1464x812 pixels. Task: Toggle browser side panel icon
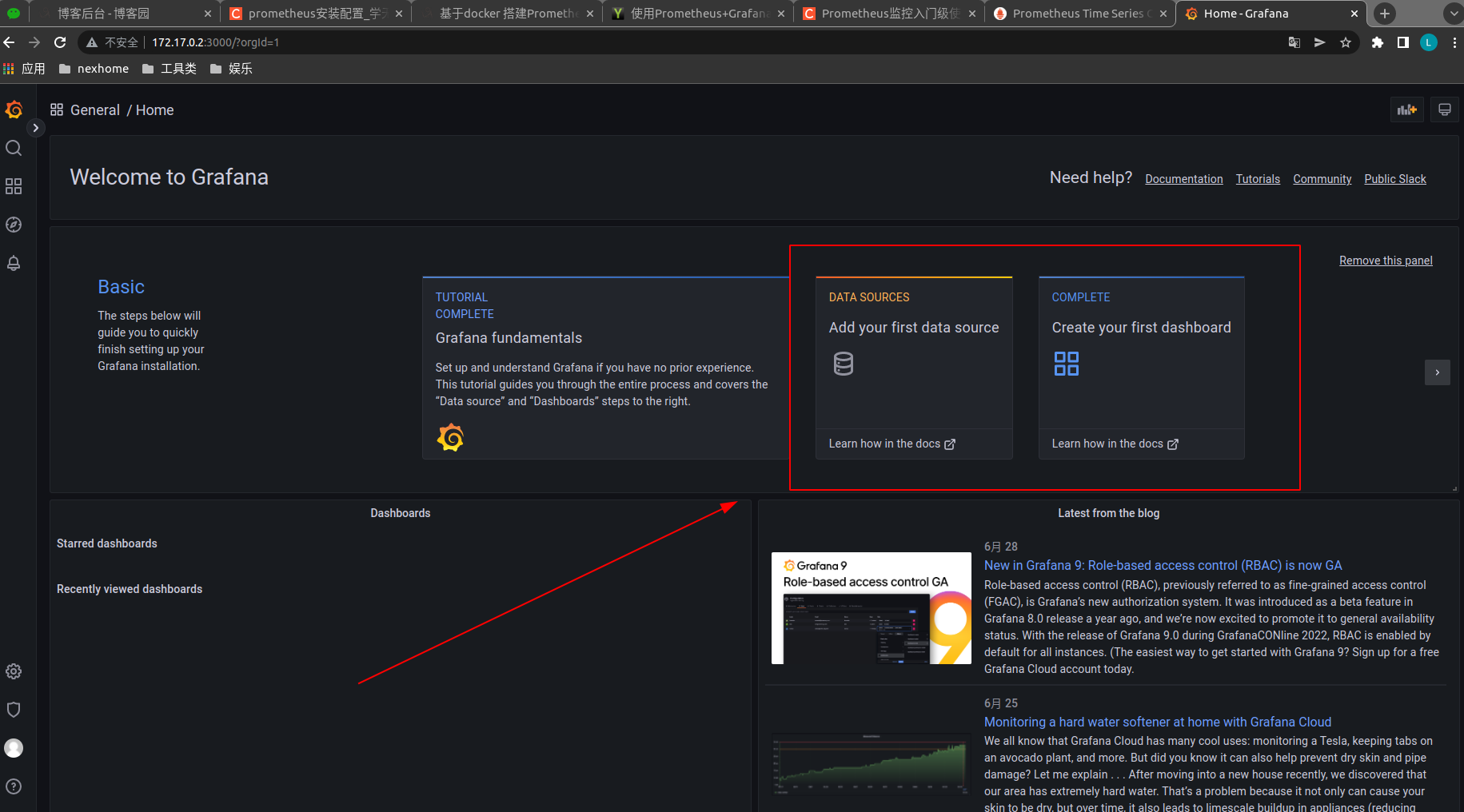pyautogui.click(x=1403, y=42)
